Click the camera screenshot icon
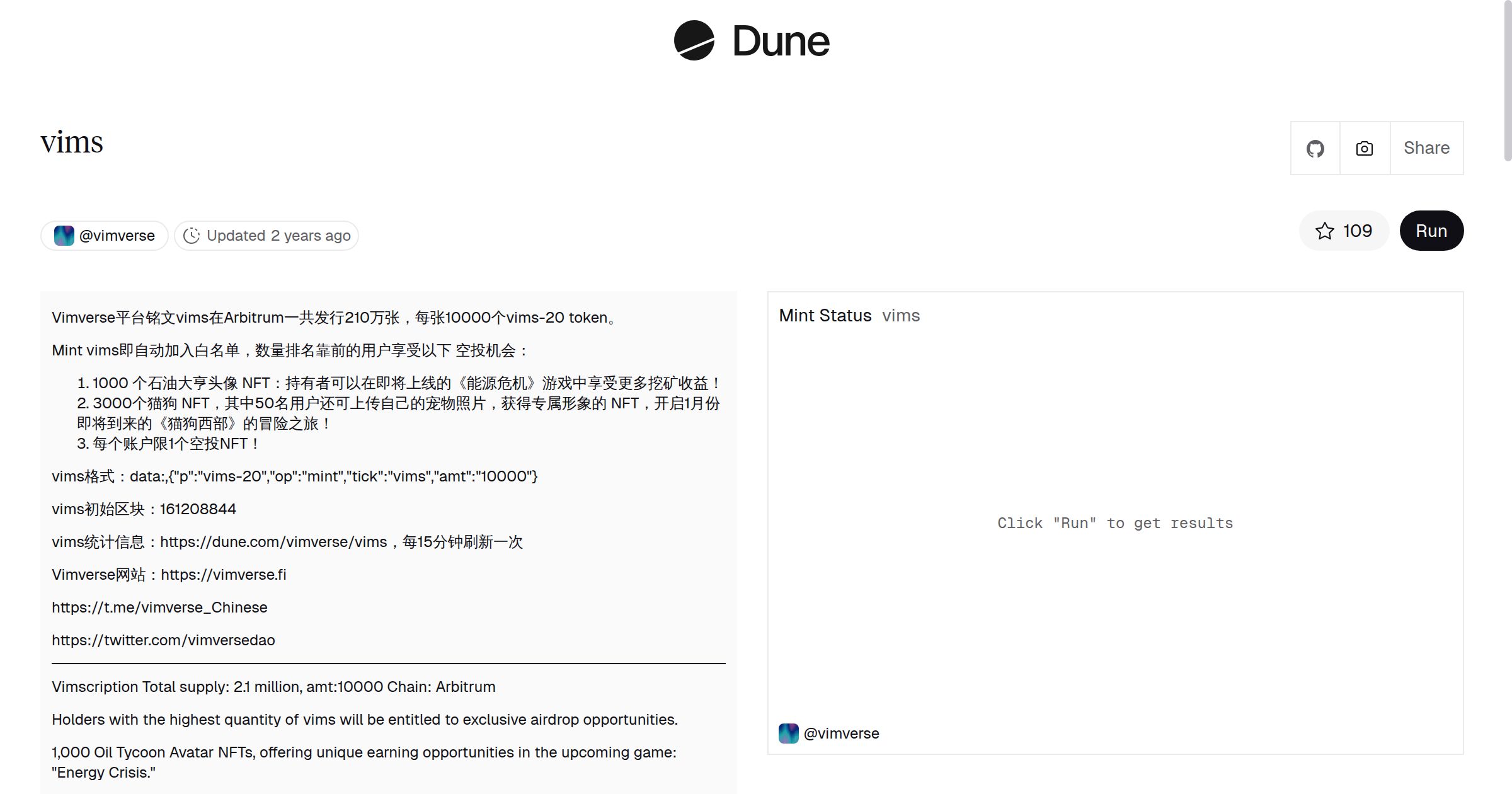 click(1365, 149)
